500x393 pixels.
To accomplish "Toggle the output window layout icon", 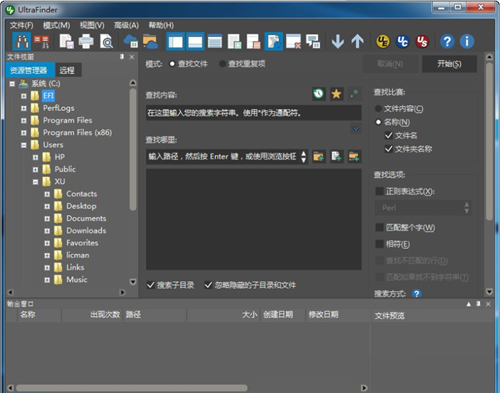I will tap(195, 42).
